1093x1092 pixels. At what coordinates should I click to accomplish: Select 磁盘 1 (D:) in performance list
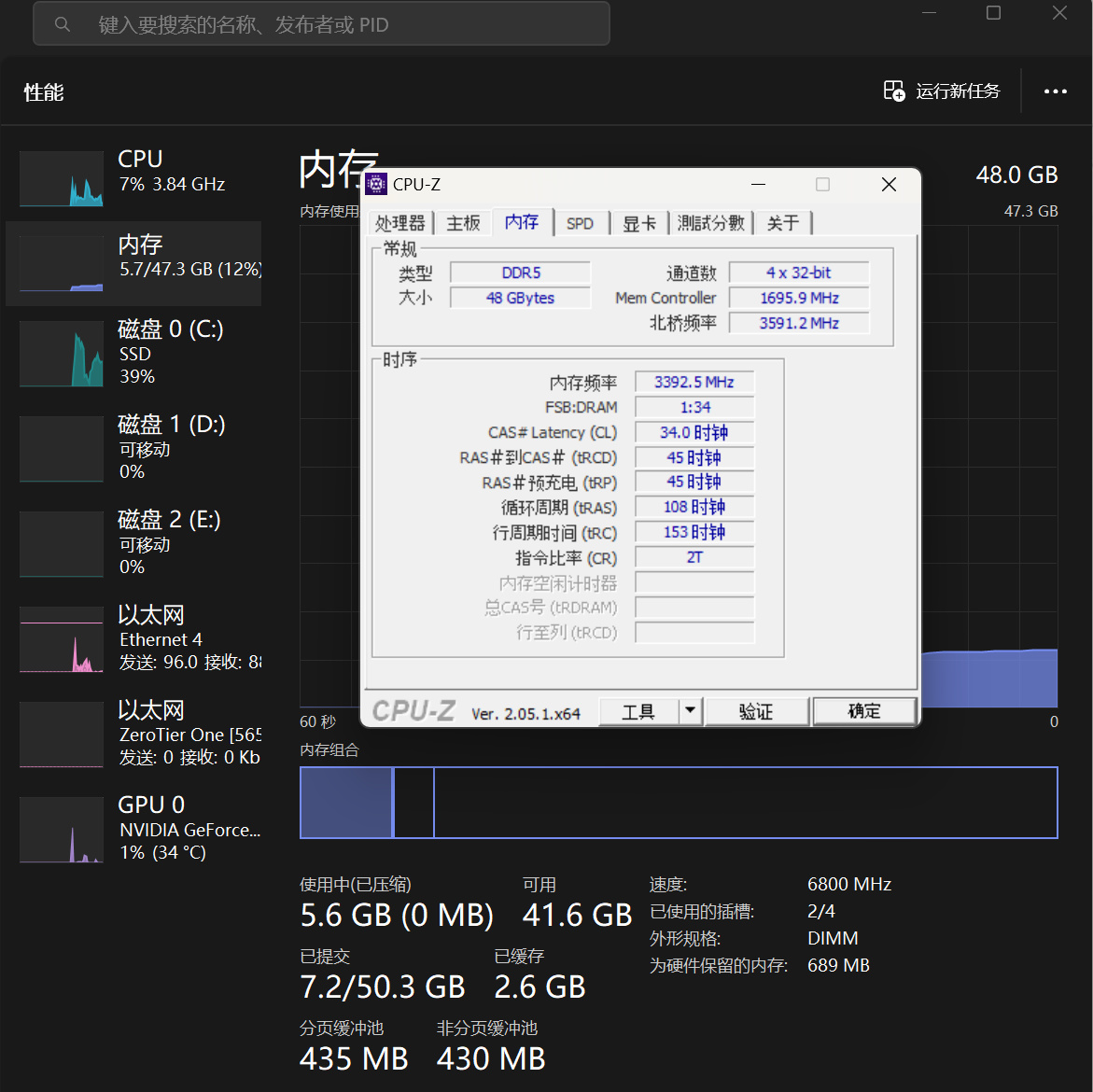(x=133, y=447)
